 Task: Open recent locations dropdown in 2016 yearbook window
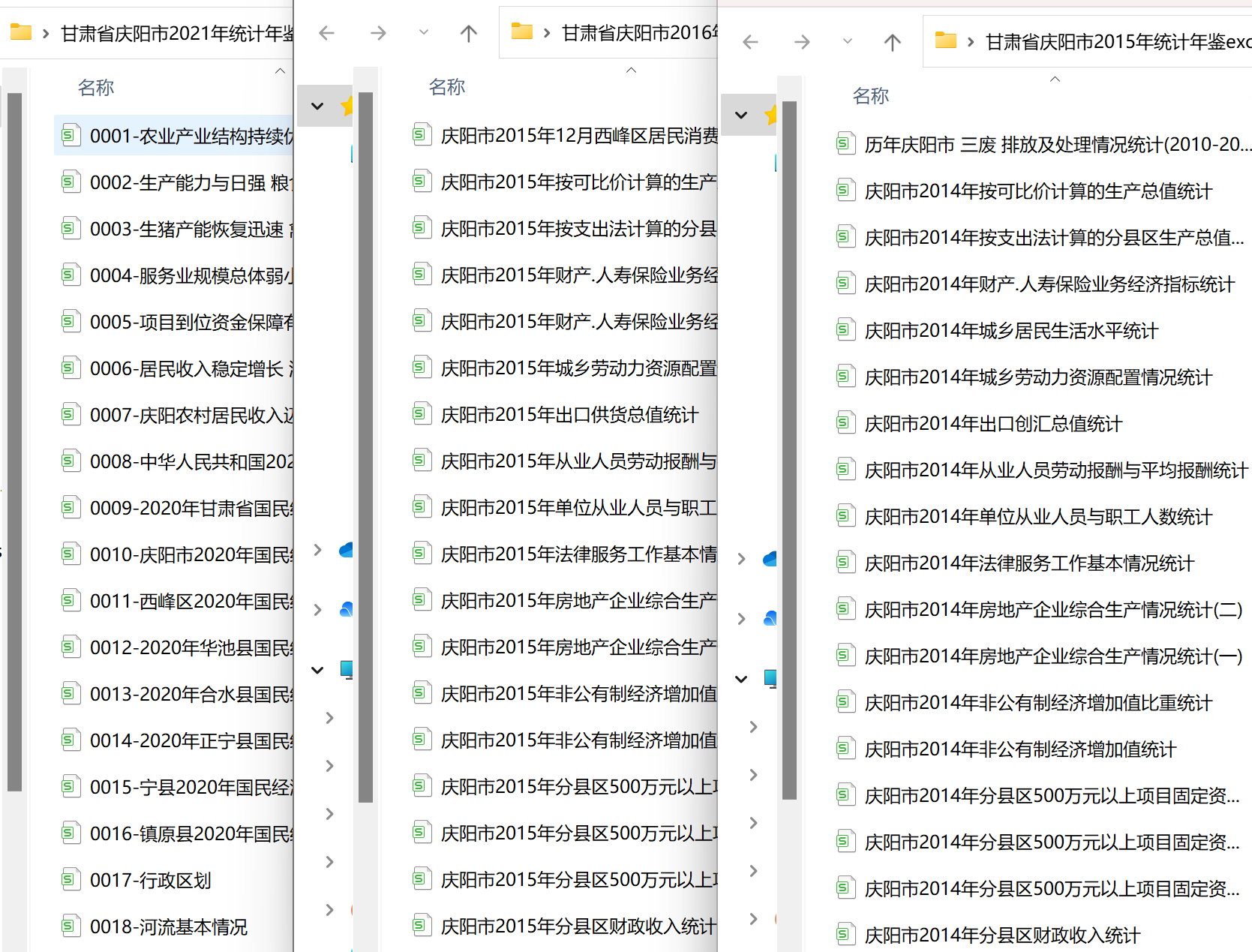tap(424, 32)
